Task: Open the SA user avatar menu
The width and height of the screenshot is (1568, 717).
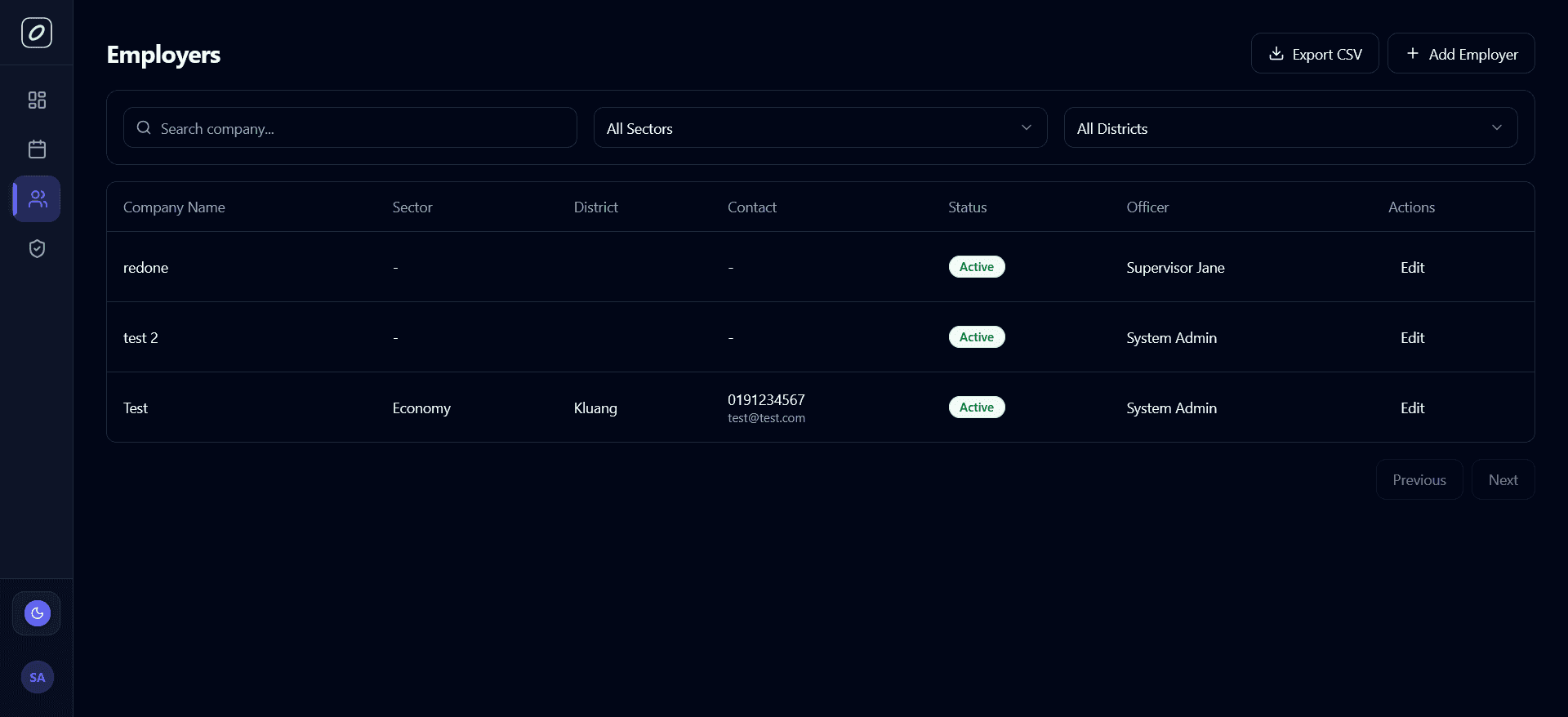Action: [37, 677]
